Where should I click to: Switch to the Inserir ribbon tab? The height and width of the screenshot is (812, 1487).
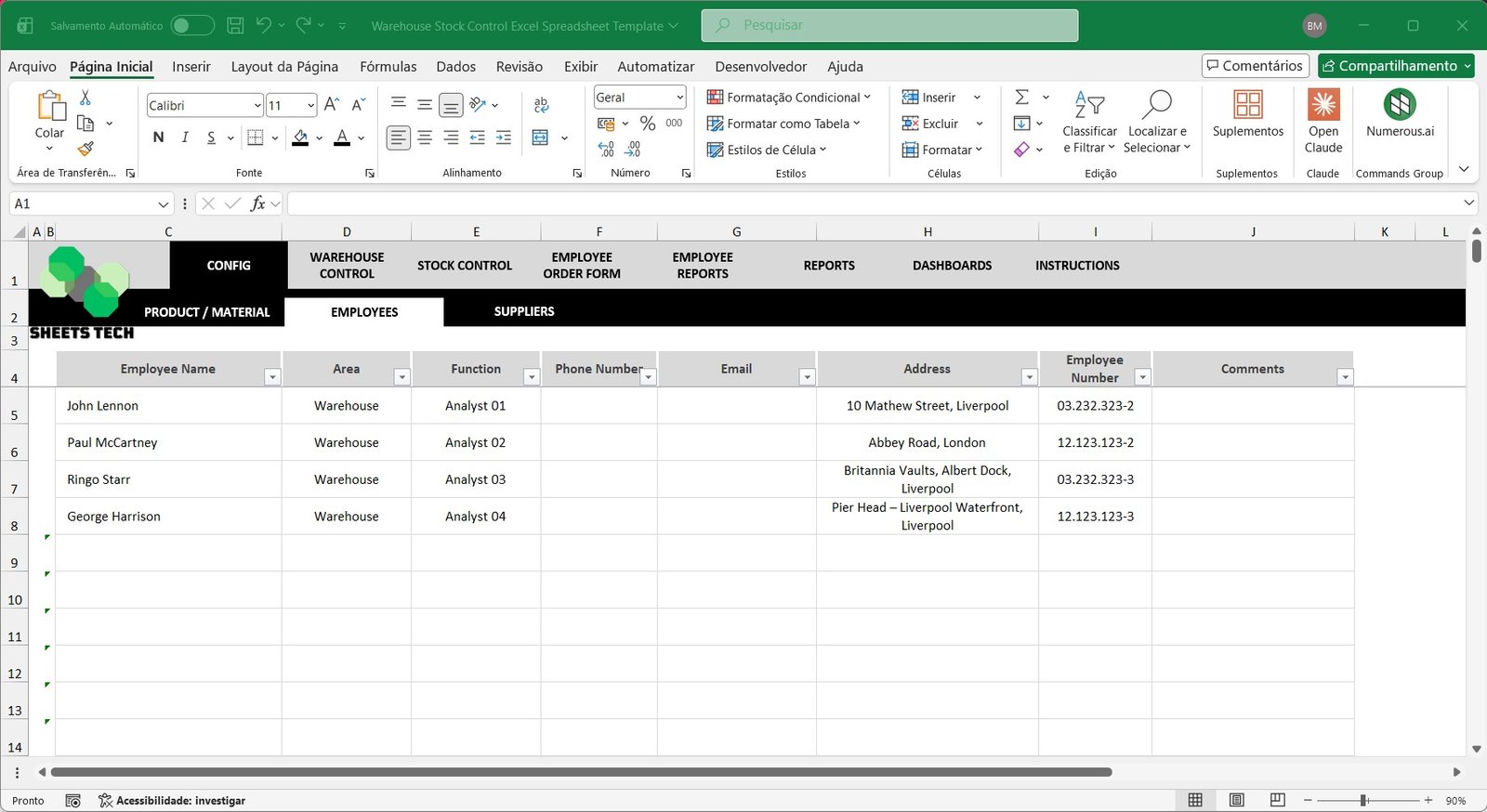point(191,66)
